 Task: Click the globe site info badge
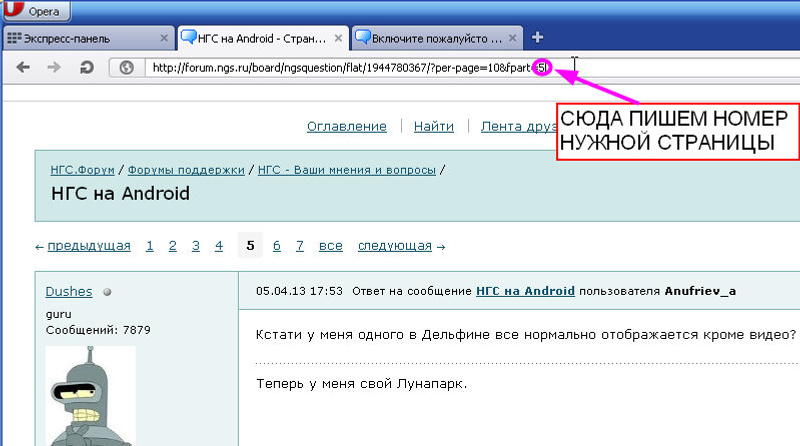tap(126, 67)
